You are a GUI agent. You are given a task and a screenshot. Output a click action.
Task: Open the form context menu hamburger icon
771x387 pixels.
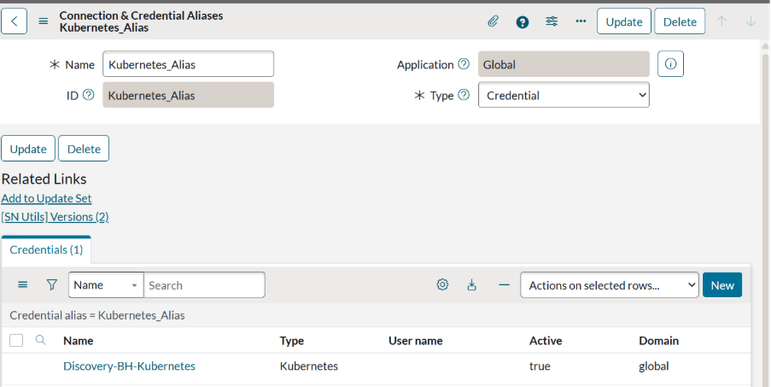[43, 21]
